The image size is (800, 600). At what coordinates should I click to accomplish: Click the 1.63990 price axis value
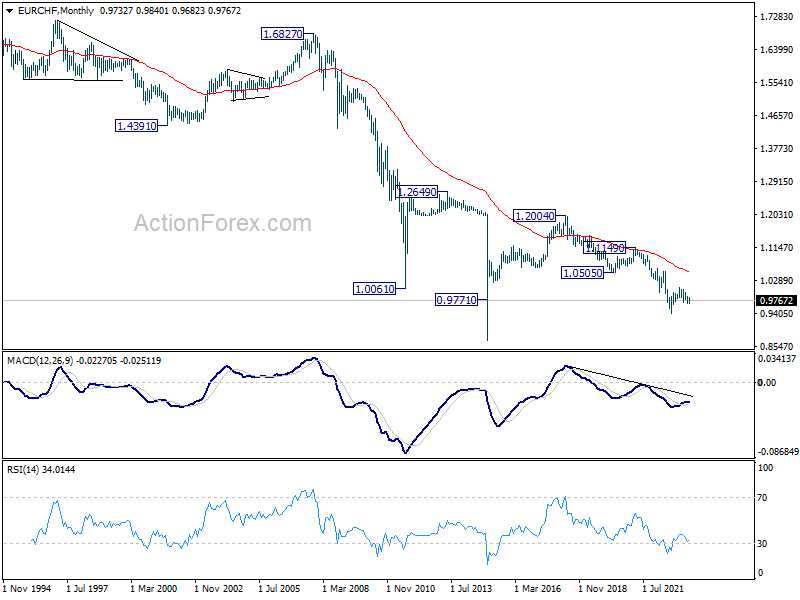pos(776,49)
